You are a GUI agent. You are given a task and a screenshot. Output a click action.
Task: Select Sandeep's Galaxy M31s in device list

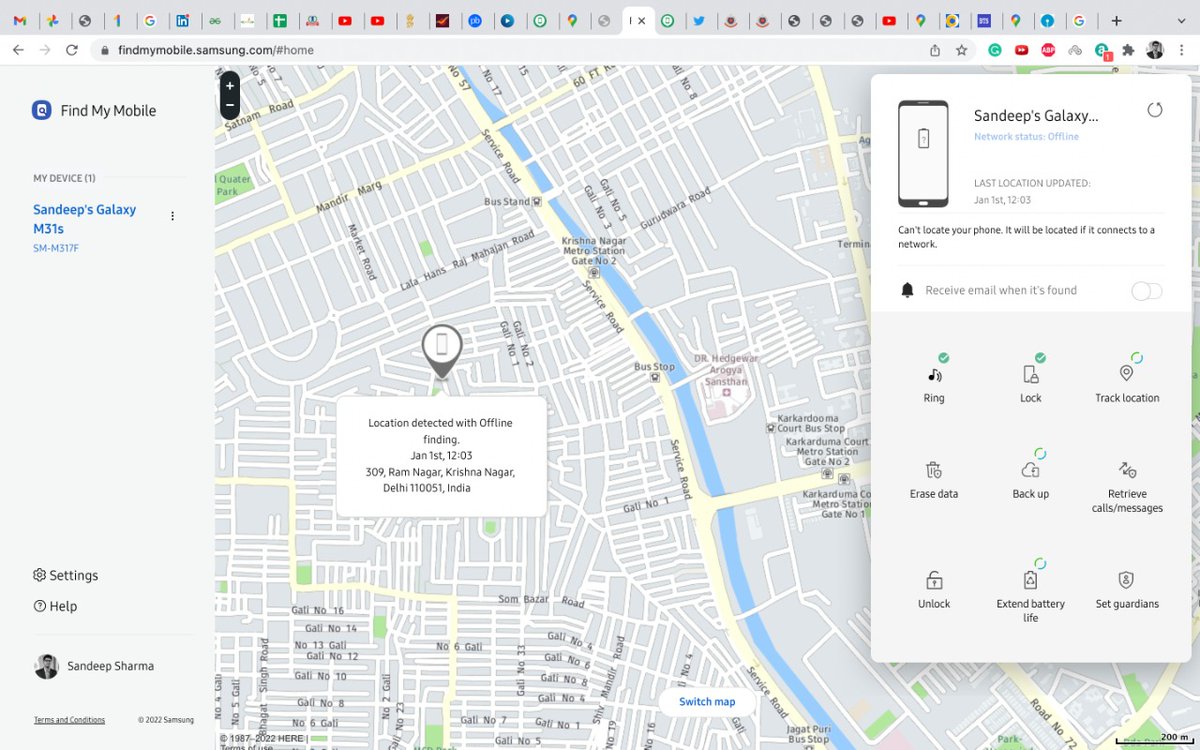pos(85,219)
